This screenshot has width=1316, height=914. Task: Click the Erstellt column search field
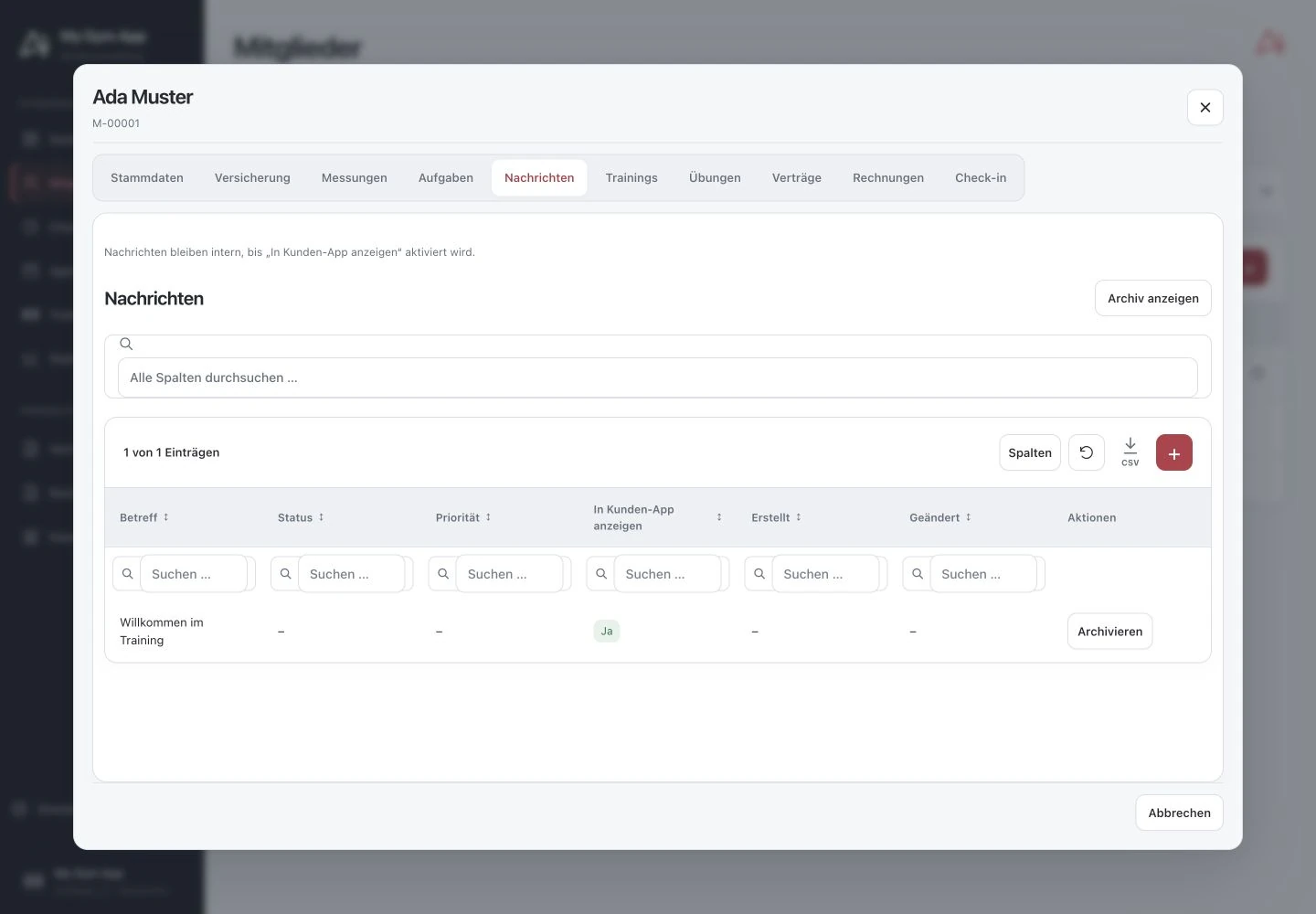tap(826, 574)
